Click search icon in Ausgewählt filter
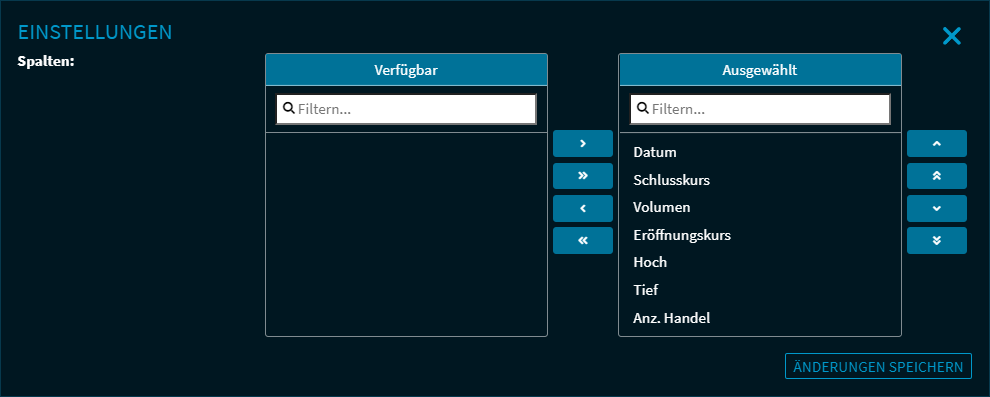The image size is (990, 397). click(x=643, y=109)
